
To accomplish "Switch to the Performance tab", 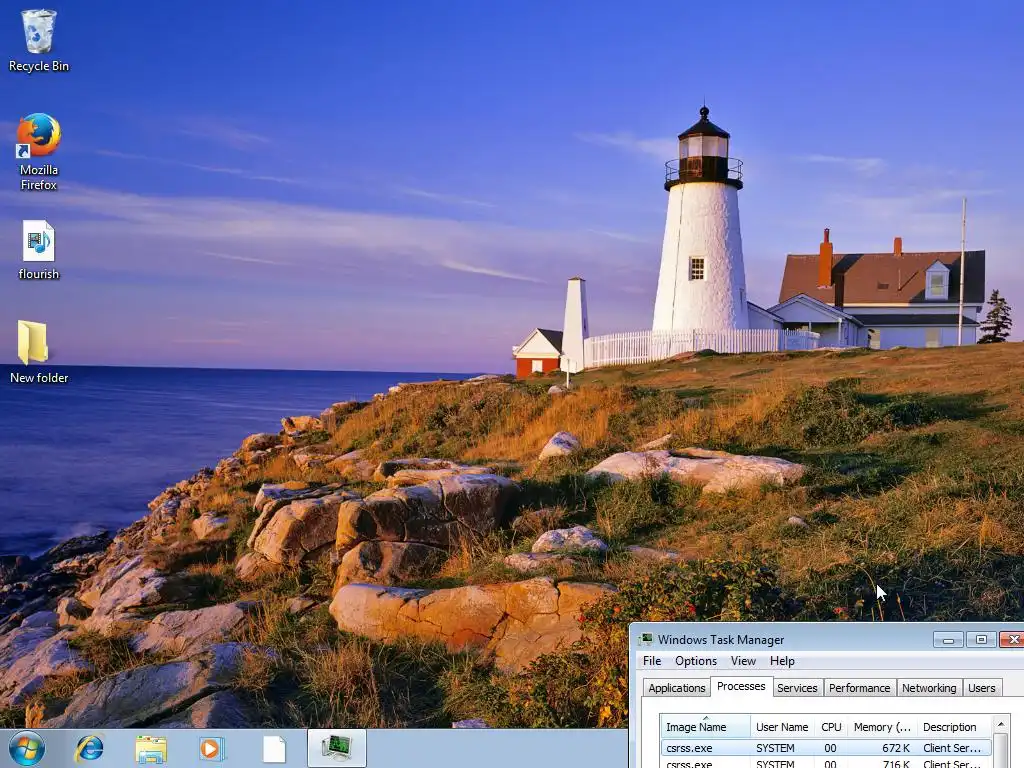I will pos(859,688).
